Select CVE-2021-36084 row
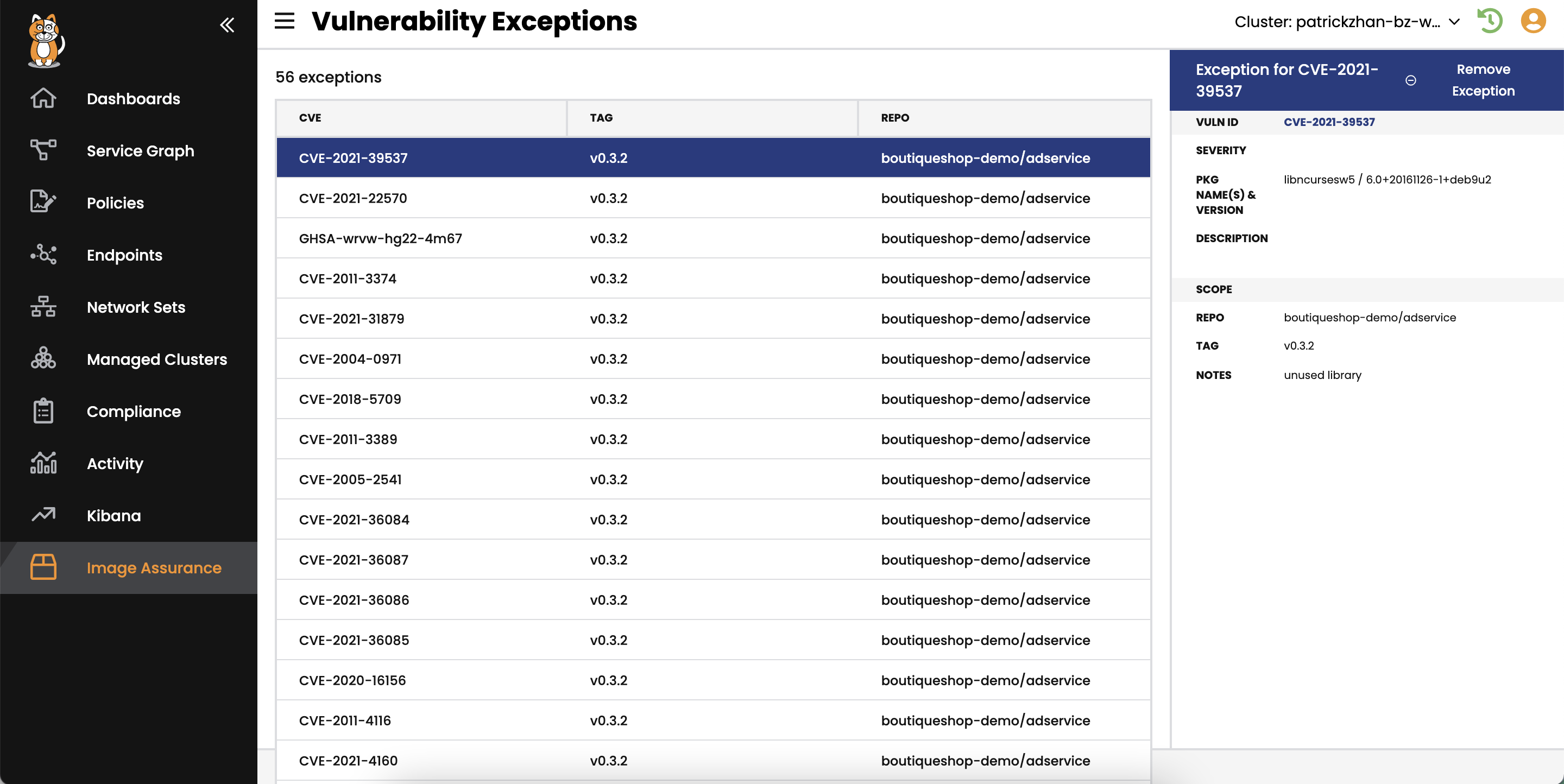Screen dimensions: 1564x784 click(713, 520)
